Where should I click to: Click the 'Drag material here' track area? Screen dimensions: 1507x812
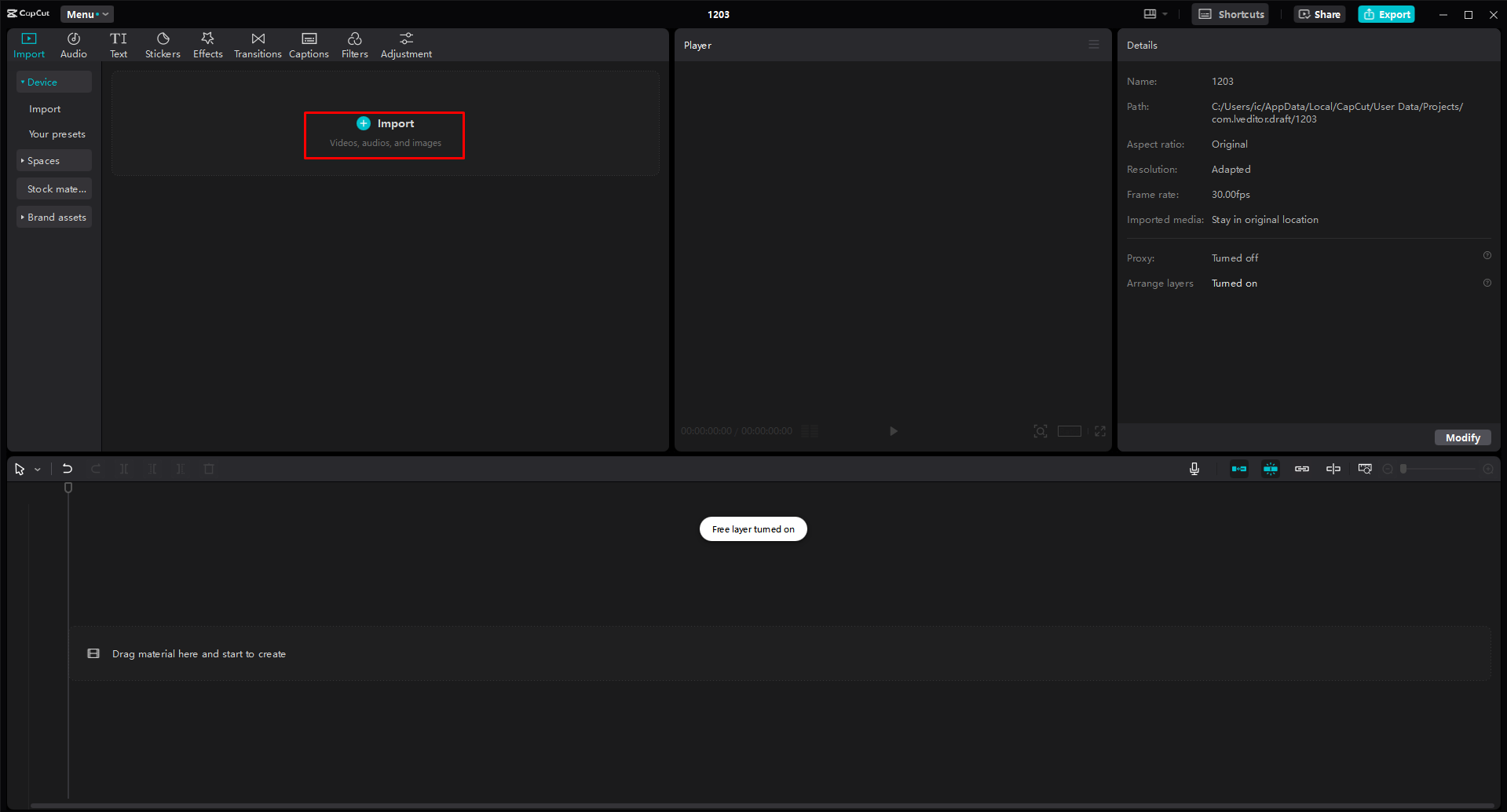[780, 653]
